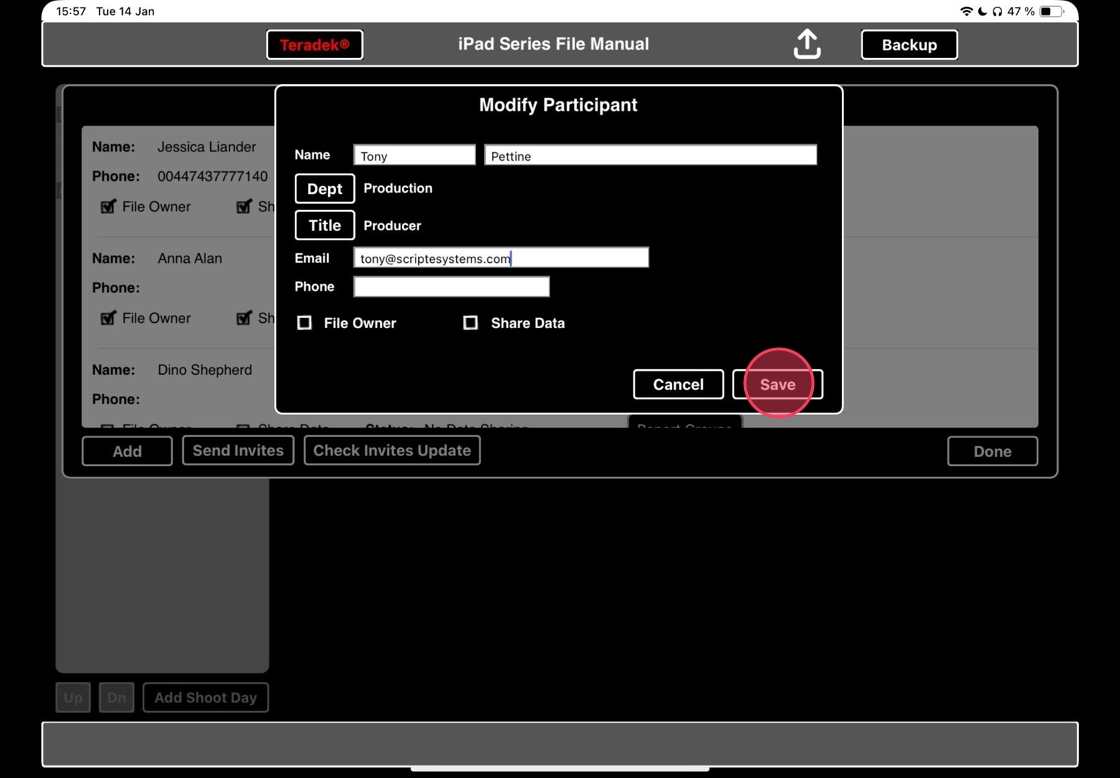Open the Title selector
This screenshot has width=1120, height=778.
pyautogui.click(x=325, y=225)
